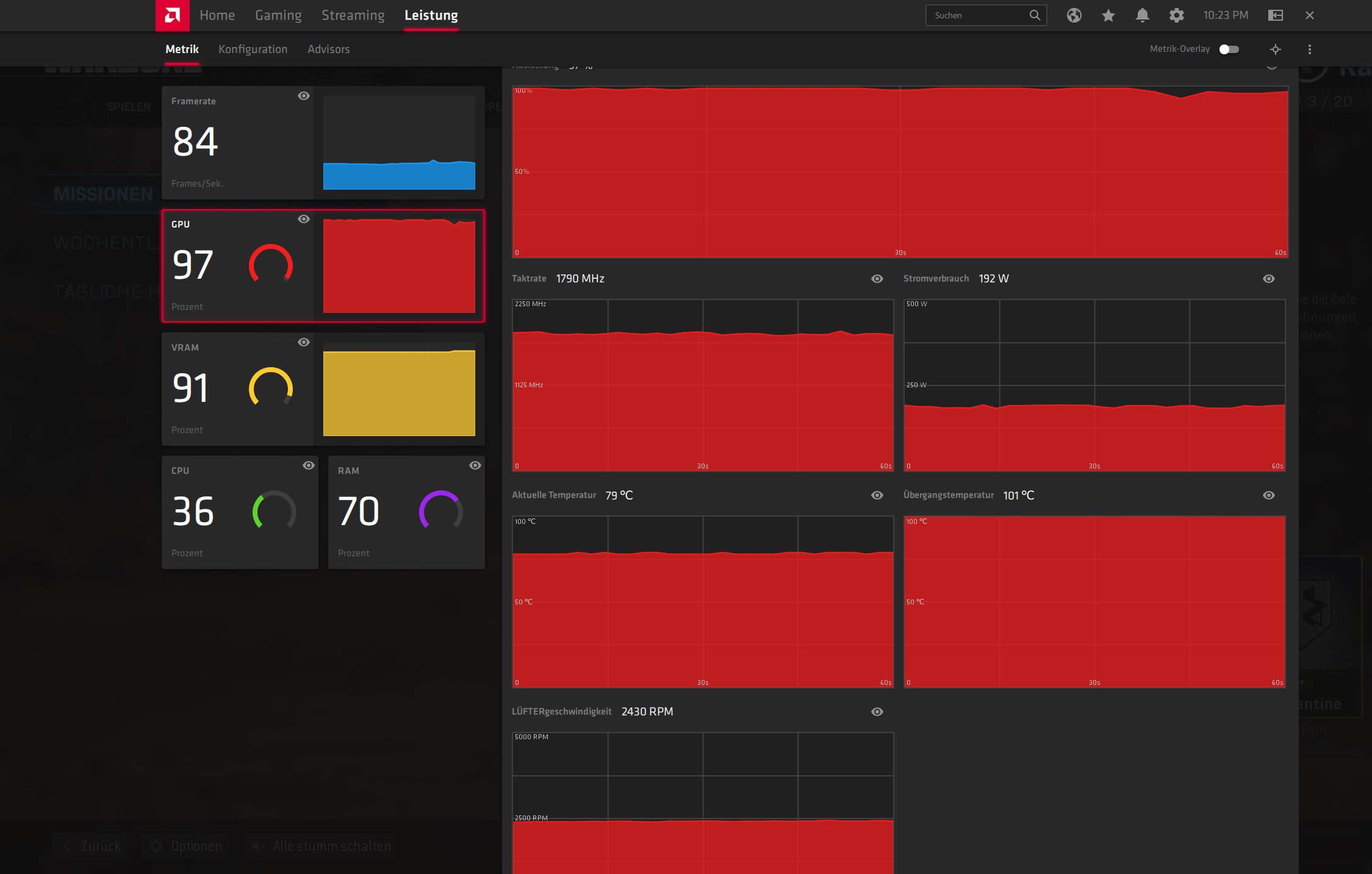This screenshot has width=1372, height=874.
Task: Click the sidebar layout toggle icon
Action: [x=1275, y=15]
